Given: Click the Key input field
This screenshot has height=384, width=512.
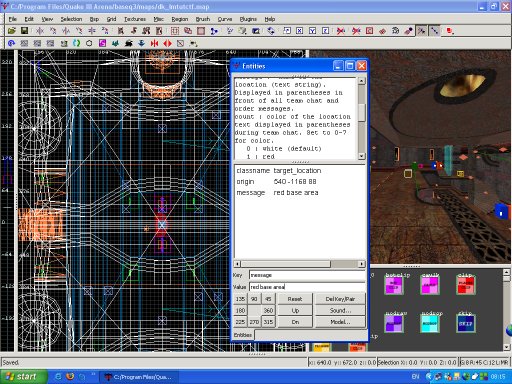Looking at the screenshot, I should (x=307, y=275).
